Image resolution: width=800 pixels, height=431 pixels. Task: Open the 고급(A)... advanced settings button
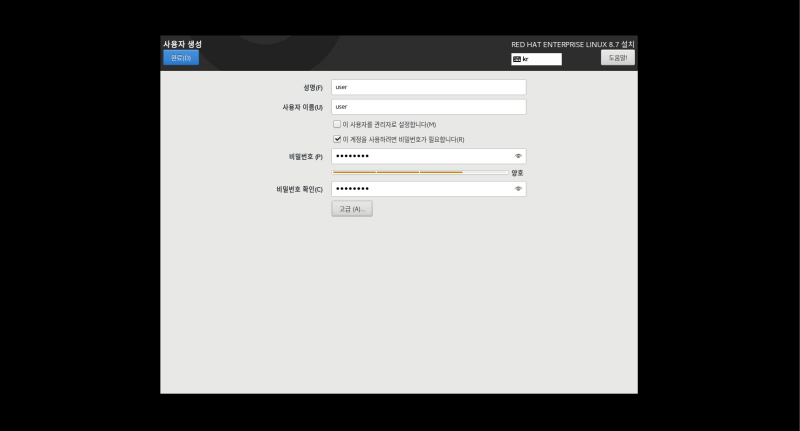click(x=352, y=209)
